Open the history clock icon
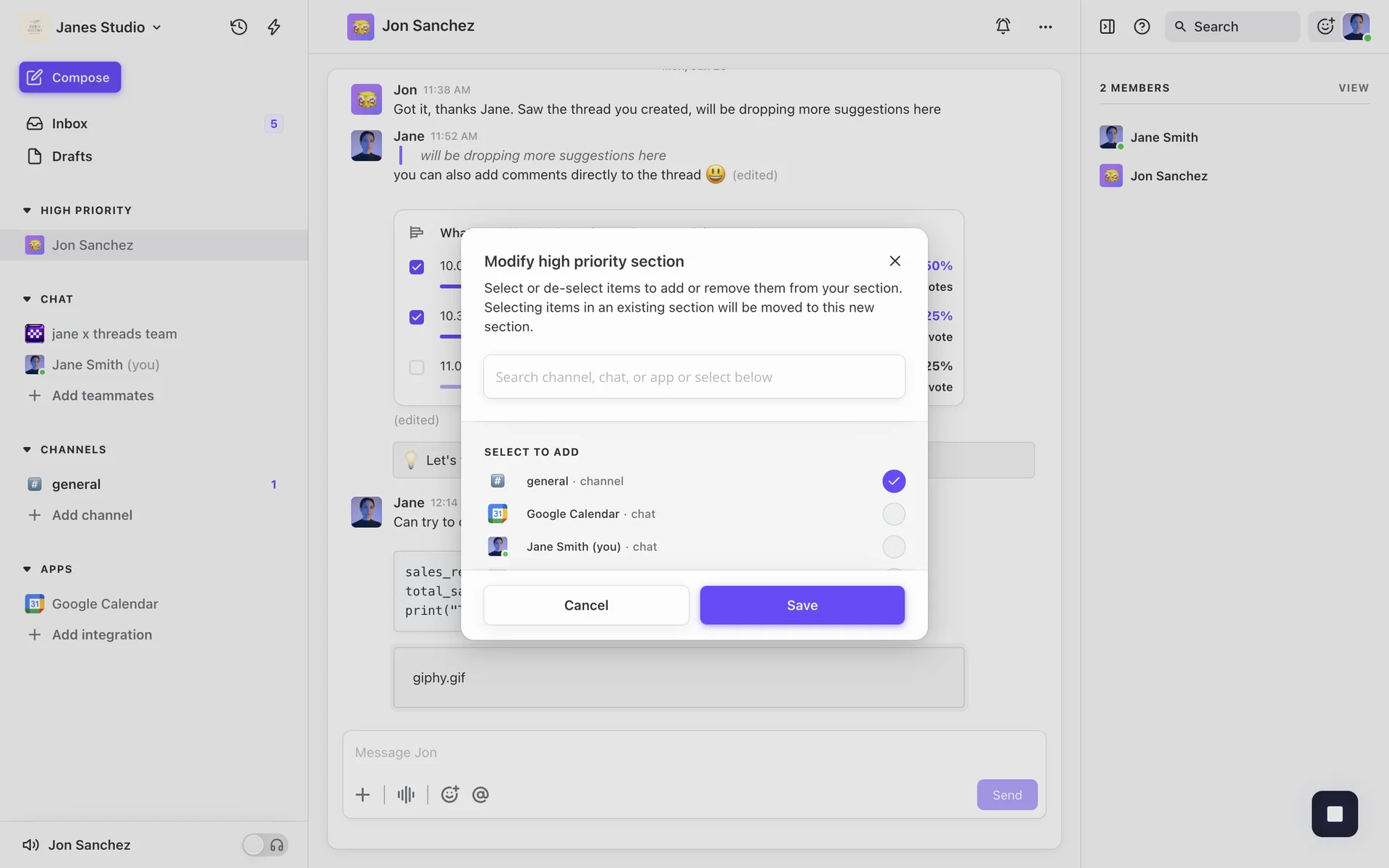The image size is (1389, 868). coord(239,27)
